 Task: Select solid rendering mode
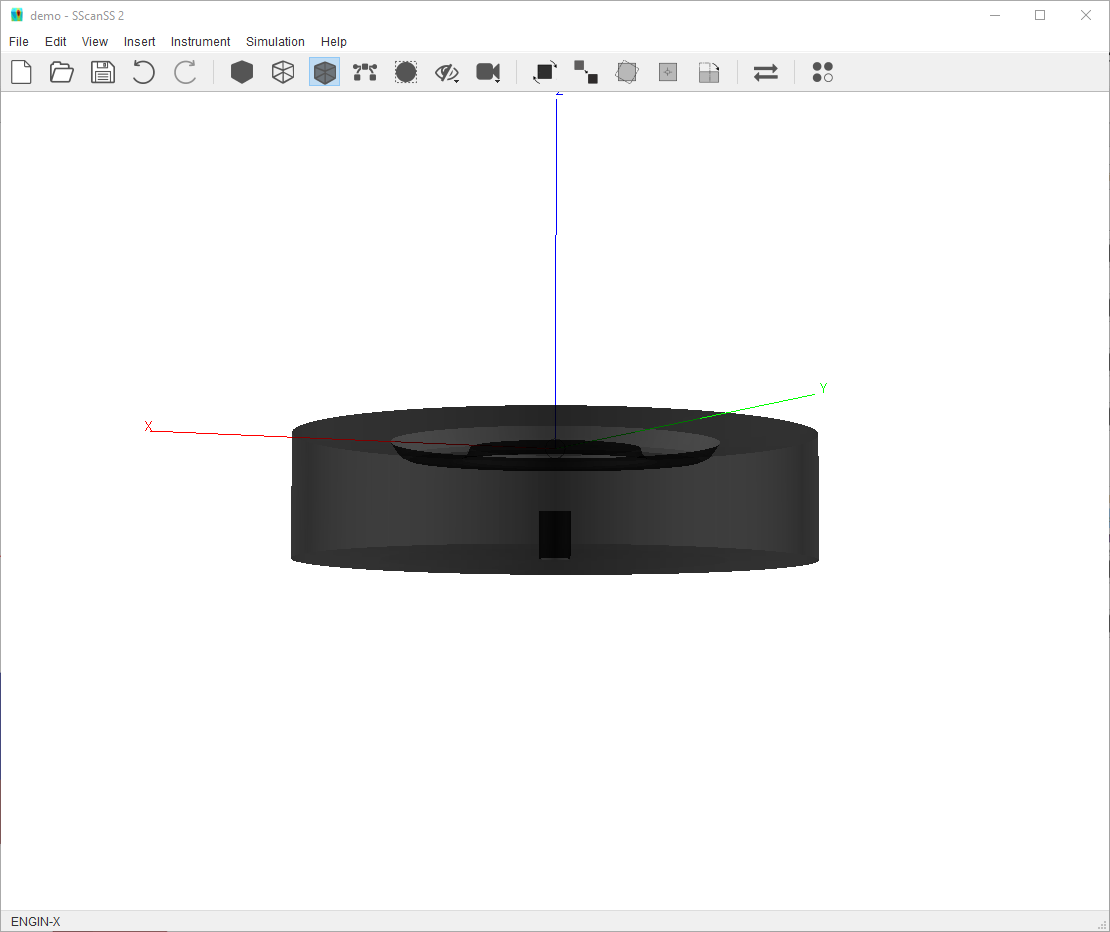[242, 72]
